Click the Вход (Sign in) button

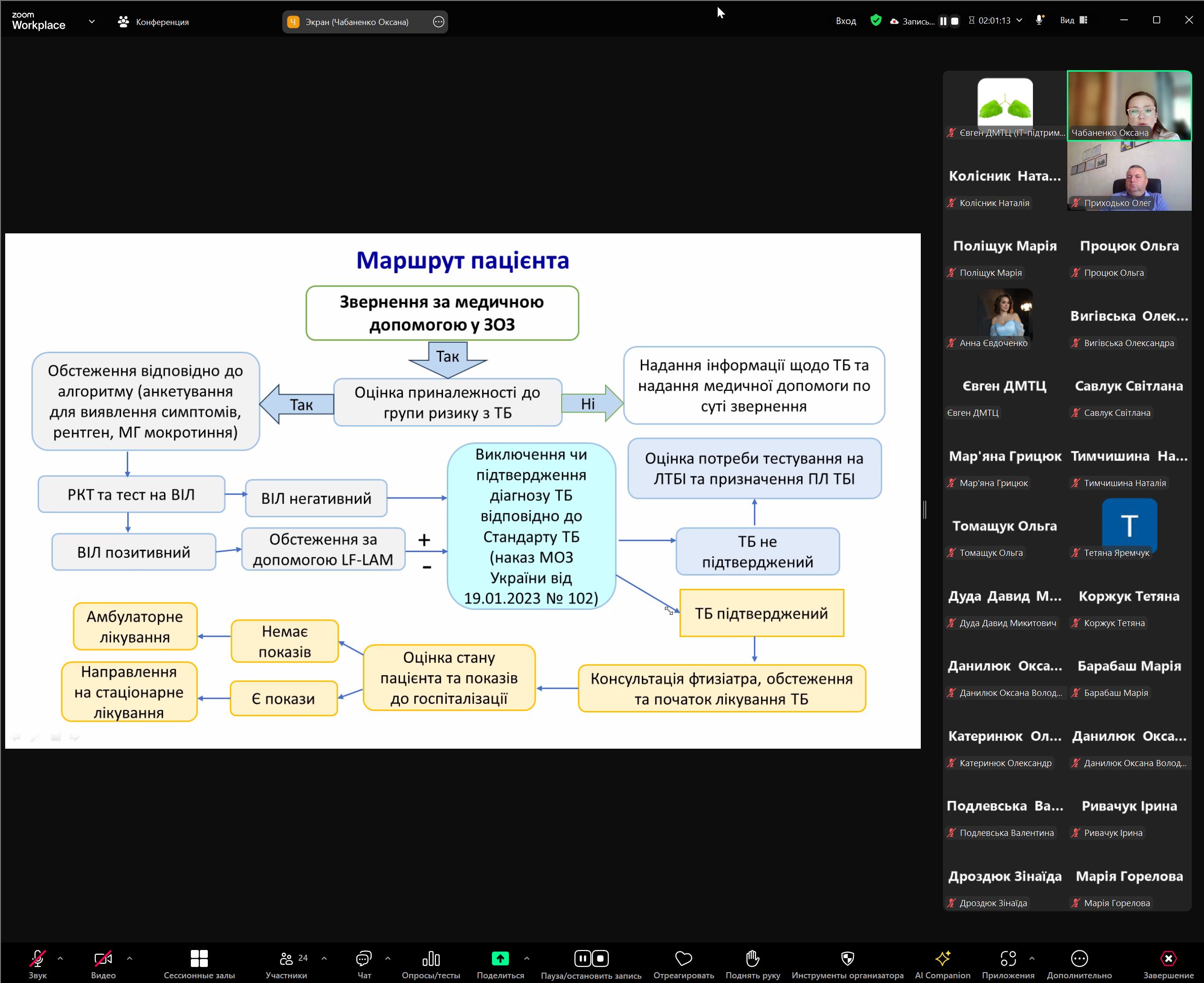[846, 21]
